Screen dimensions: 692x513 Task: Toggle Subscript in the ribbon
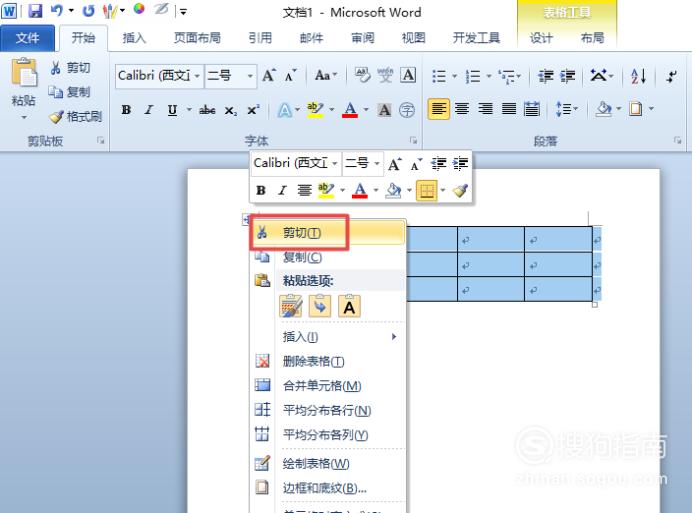pyautogui.click(x=230, y=110)
